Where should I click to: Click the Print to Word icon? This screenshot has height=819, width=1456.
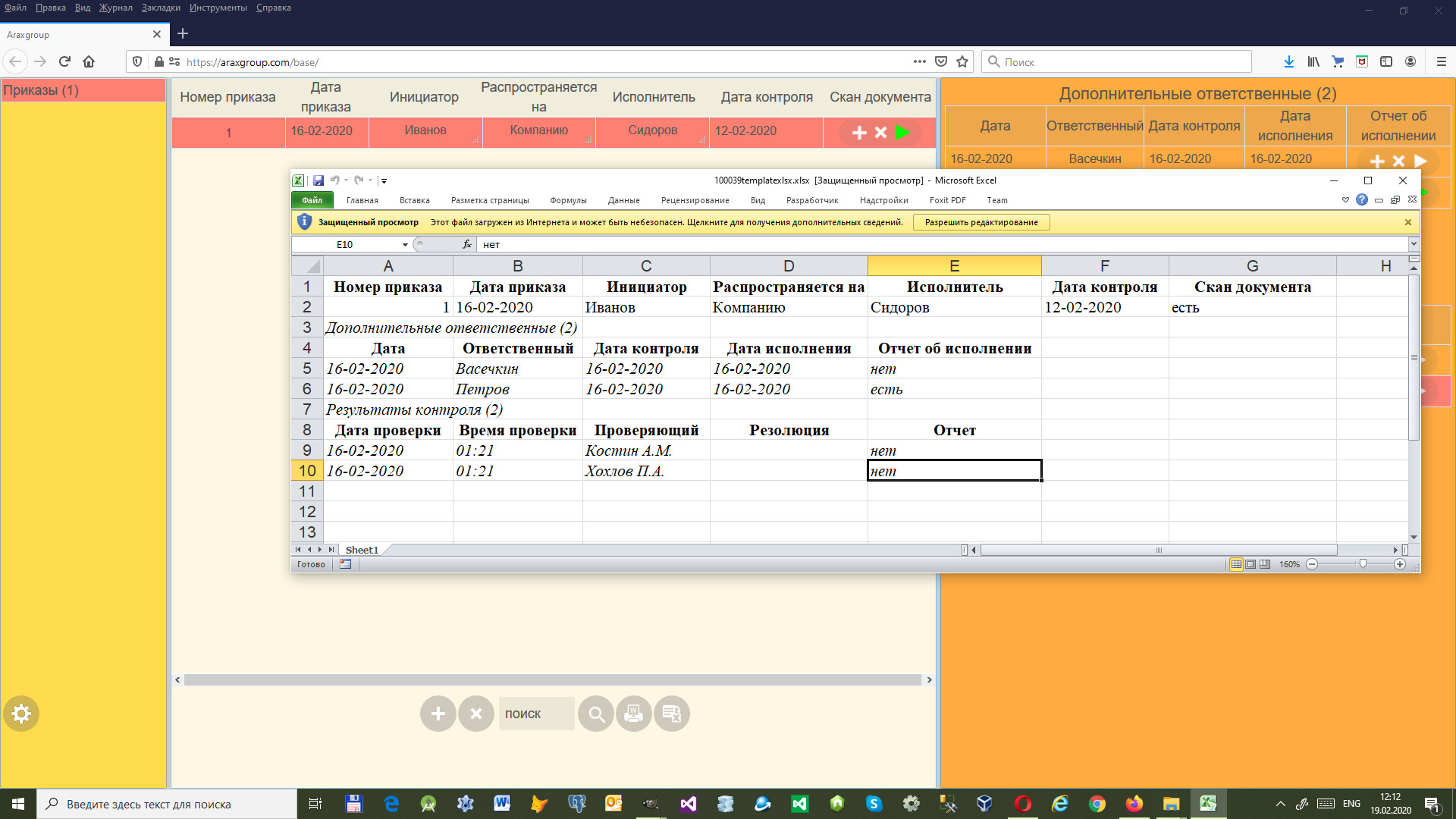coord(634,714)
